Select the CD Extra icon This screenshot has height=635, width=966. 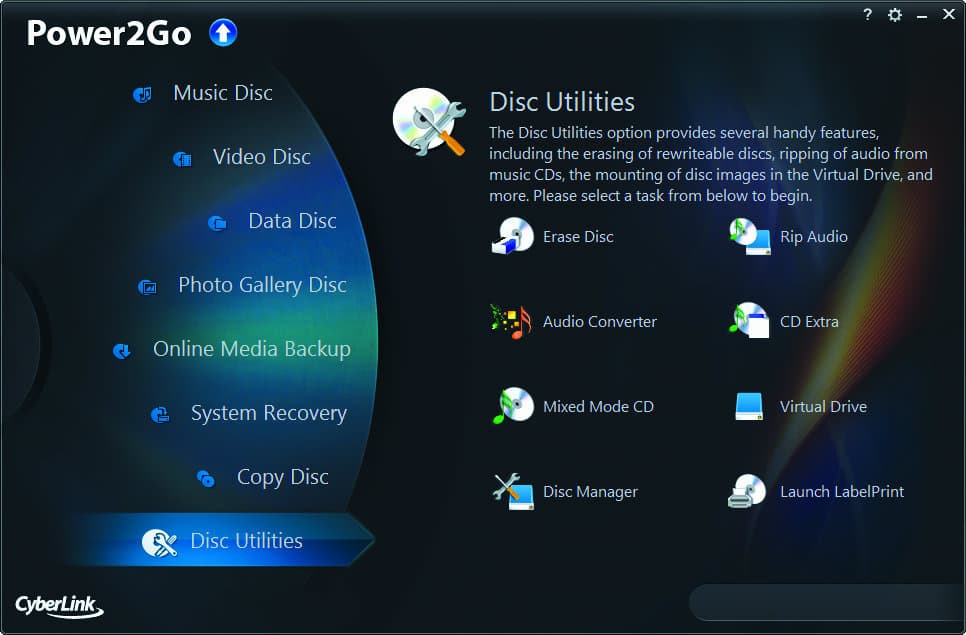[749, 322]
